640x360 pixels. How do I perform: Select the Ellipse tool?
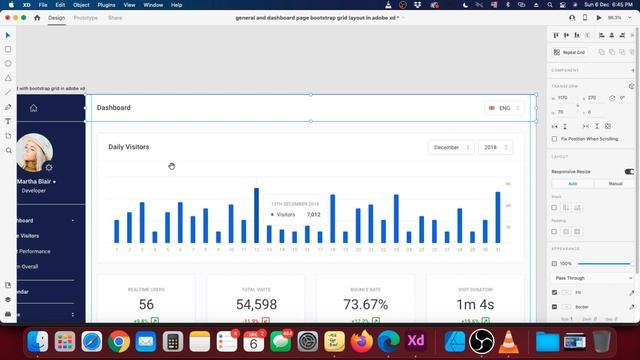tap(8, 64)
